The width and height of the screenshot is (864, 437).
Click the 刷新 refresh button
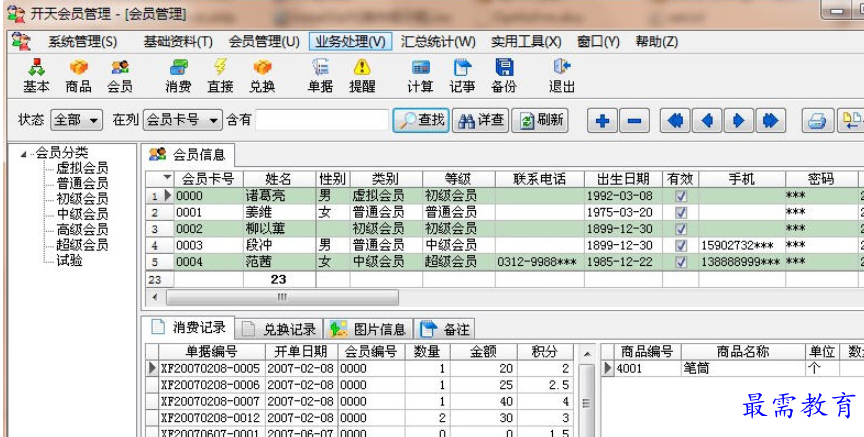coord(540,120)
